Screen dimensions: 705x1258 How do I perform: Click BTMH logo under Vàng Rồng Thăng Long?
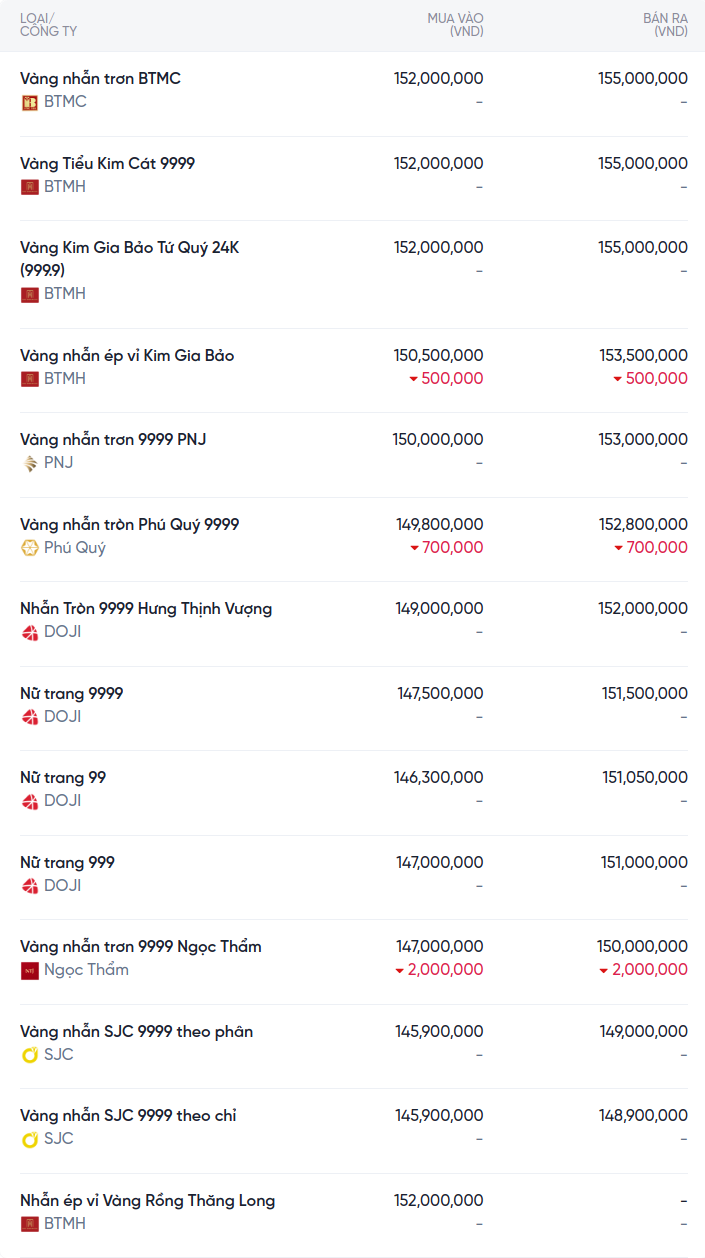pos(30,1224)
